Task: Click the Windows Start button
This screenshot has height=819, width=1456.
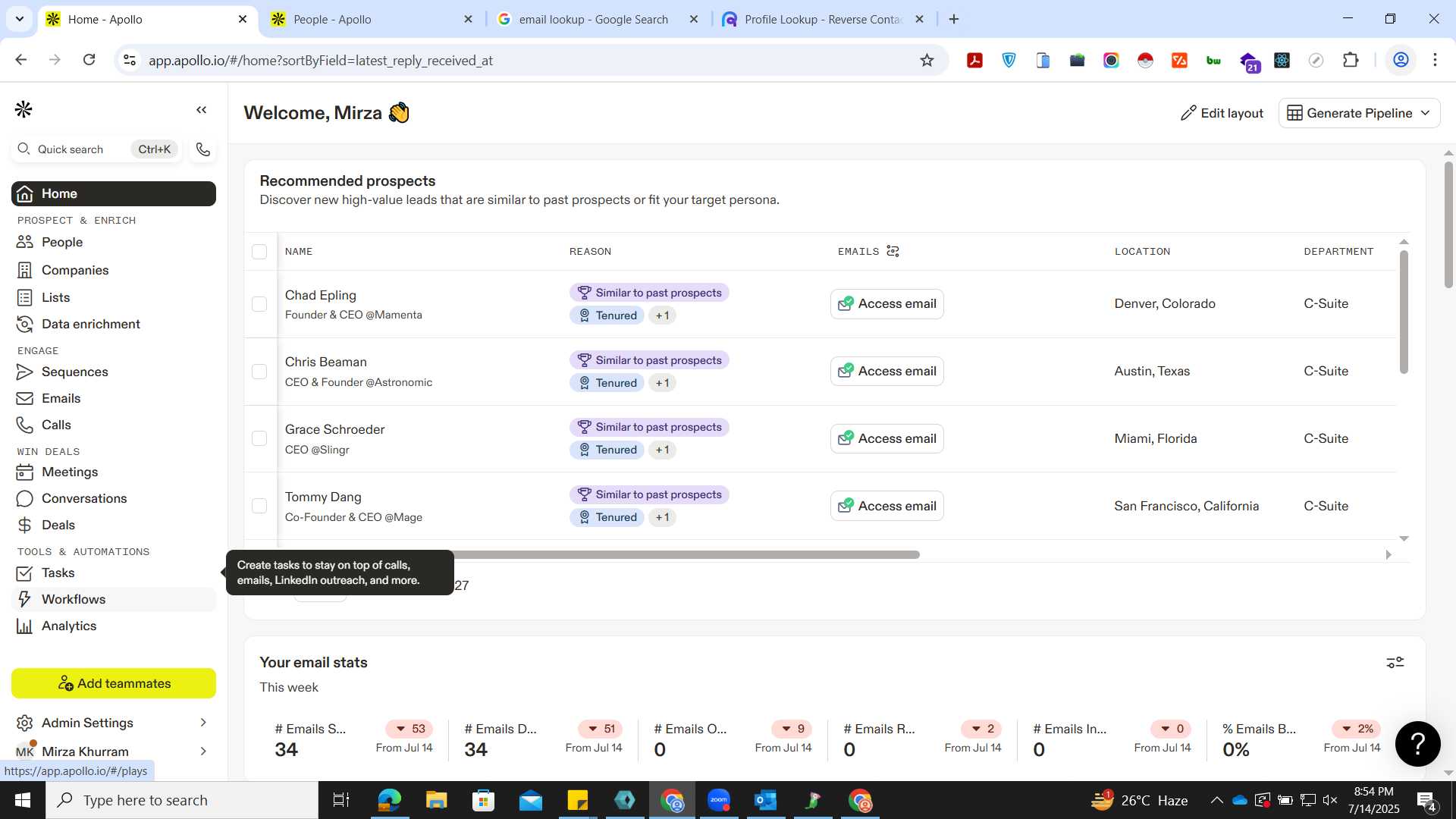Action: click(22, 800)
